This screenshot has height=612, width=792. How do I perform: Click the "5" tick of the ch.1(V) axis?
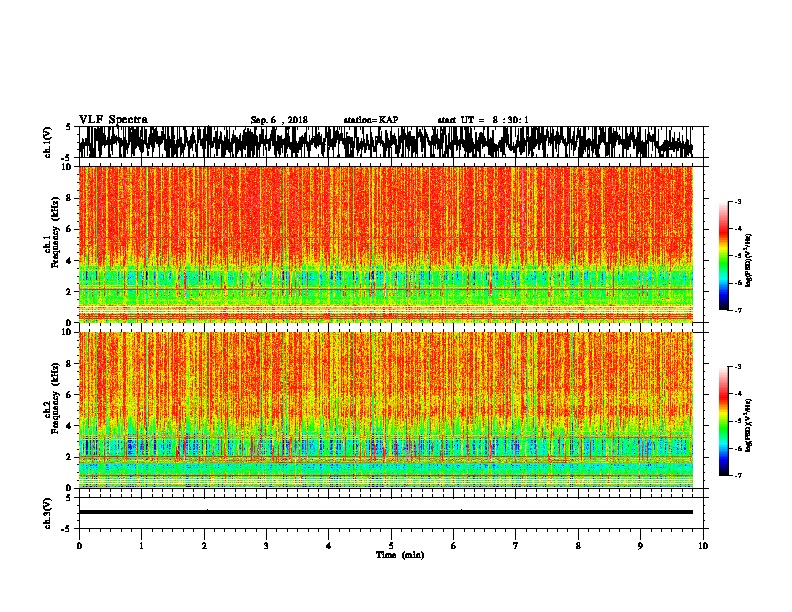70,127
